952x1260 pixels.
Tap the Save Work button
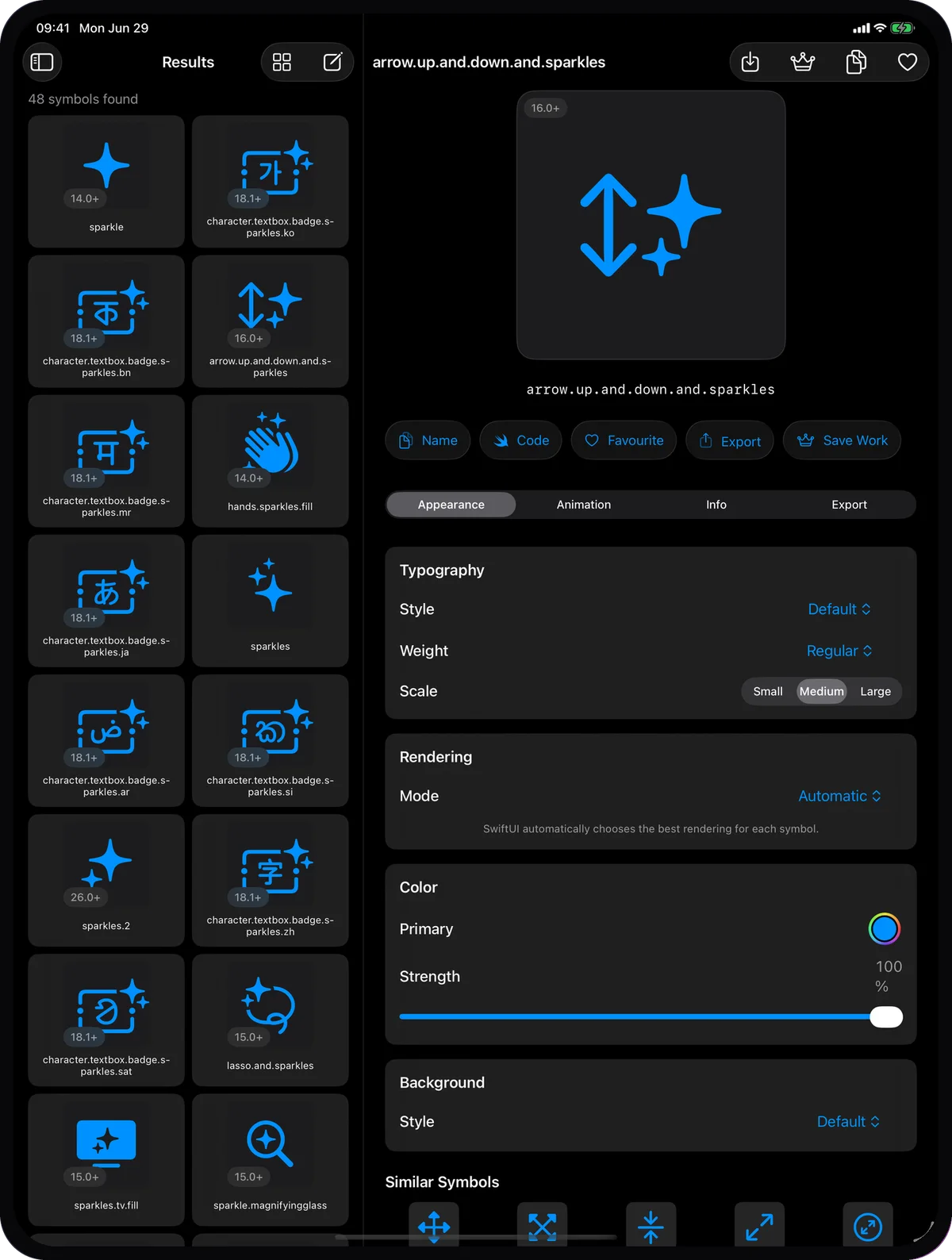[842, 440]
